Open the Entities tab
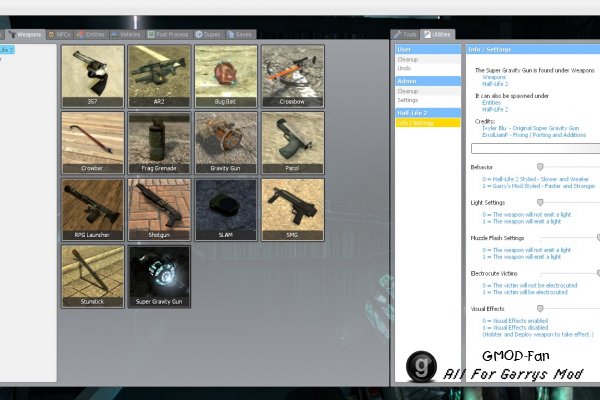This screenshot has width=600, height=400. point(91,34)
